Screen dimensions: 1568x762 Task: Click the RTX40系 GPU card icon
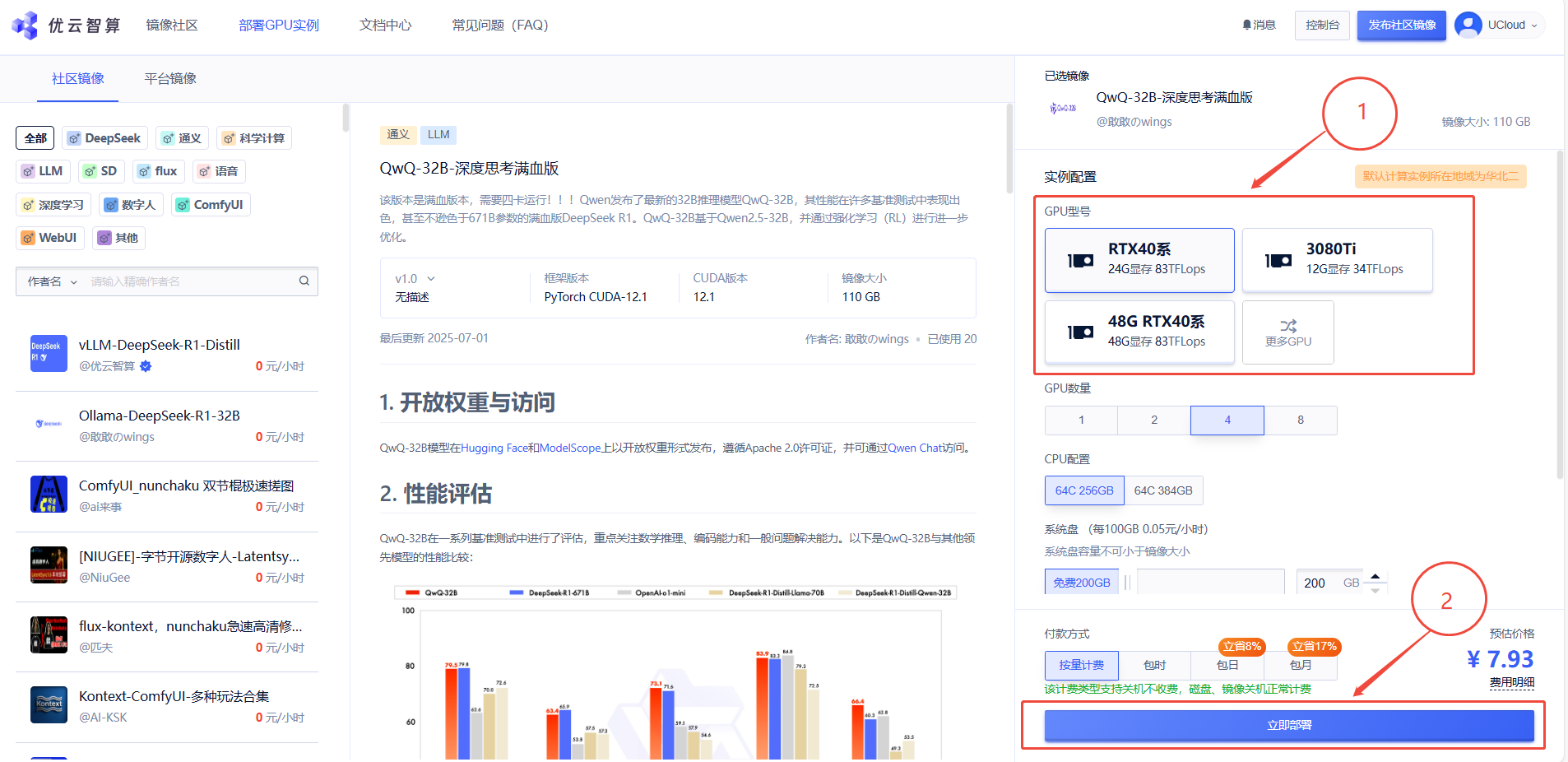[x=1080, y=261]
